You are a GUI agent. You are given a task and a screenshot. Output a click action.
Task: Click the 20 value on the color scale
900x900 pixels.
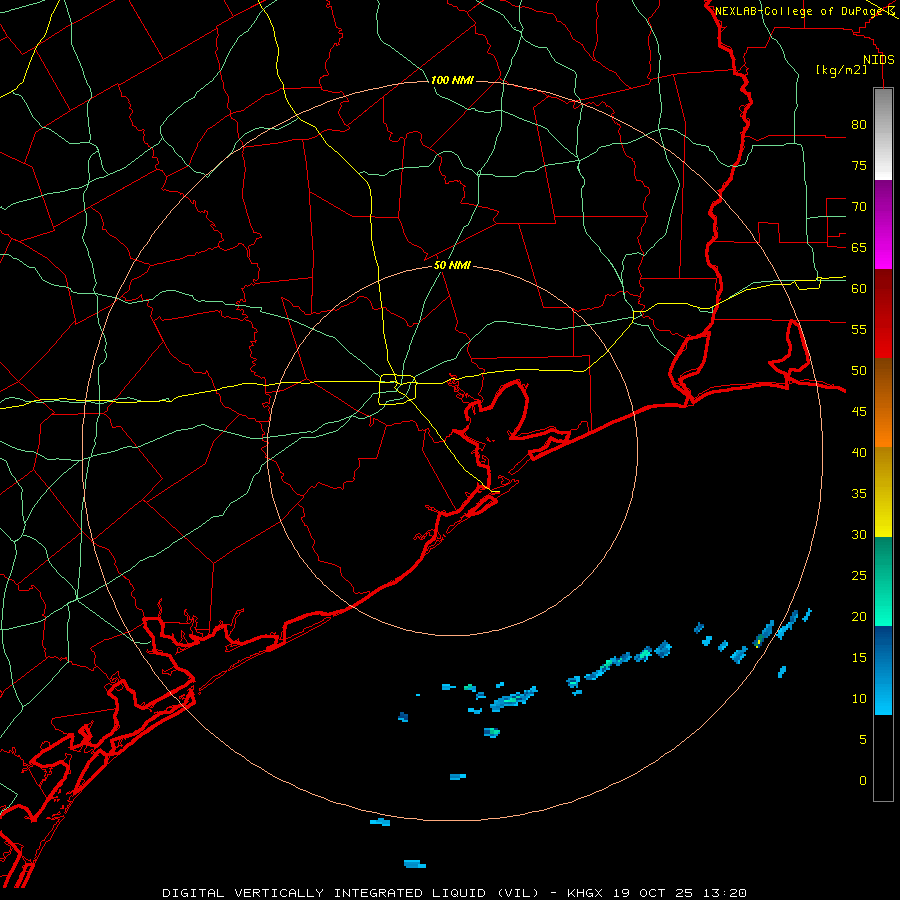click(859, 616)
